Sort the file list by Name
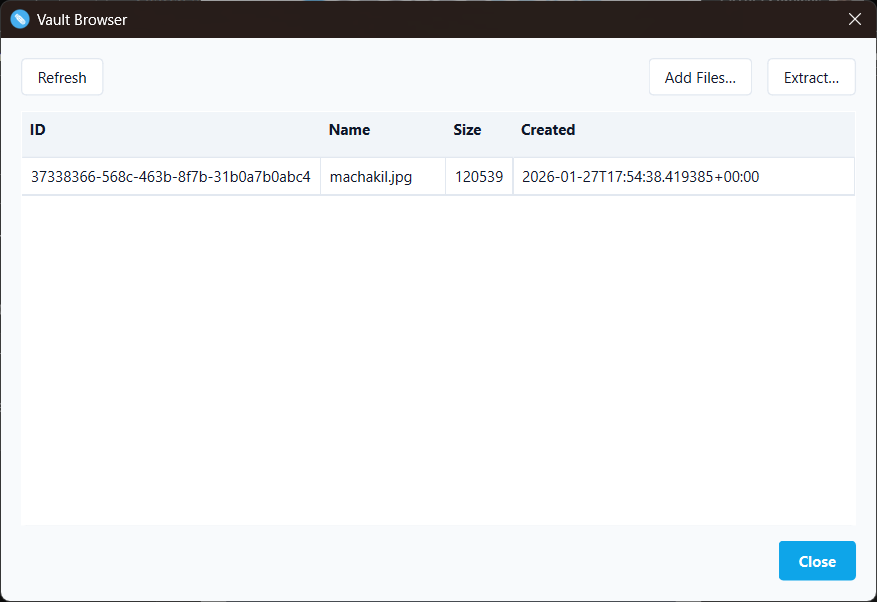The image size is (877, 602). point(349,130)
